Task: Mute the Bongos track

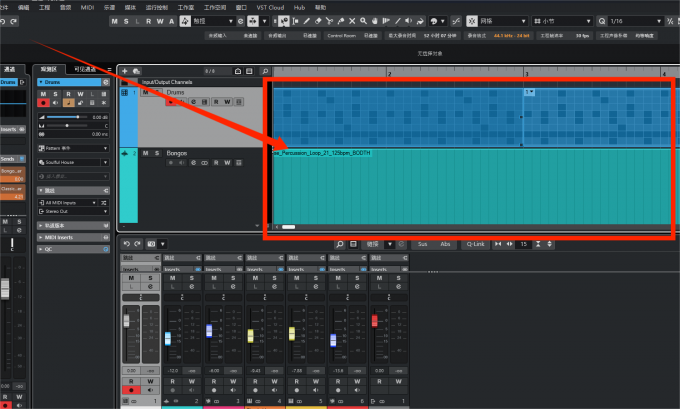Action: (x=146, y=153)
